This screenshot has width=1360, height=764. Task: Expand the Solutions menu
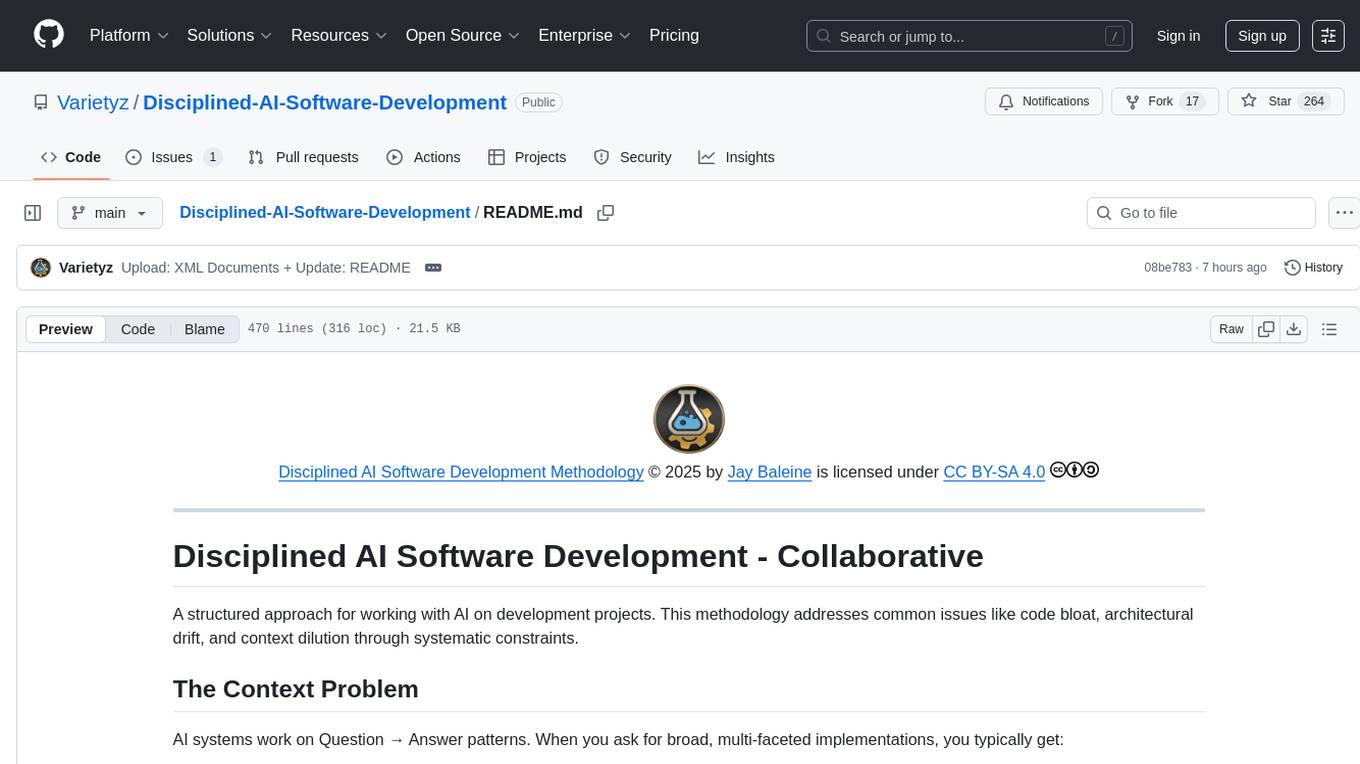pyautogui.click(x=230, y=35)
